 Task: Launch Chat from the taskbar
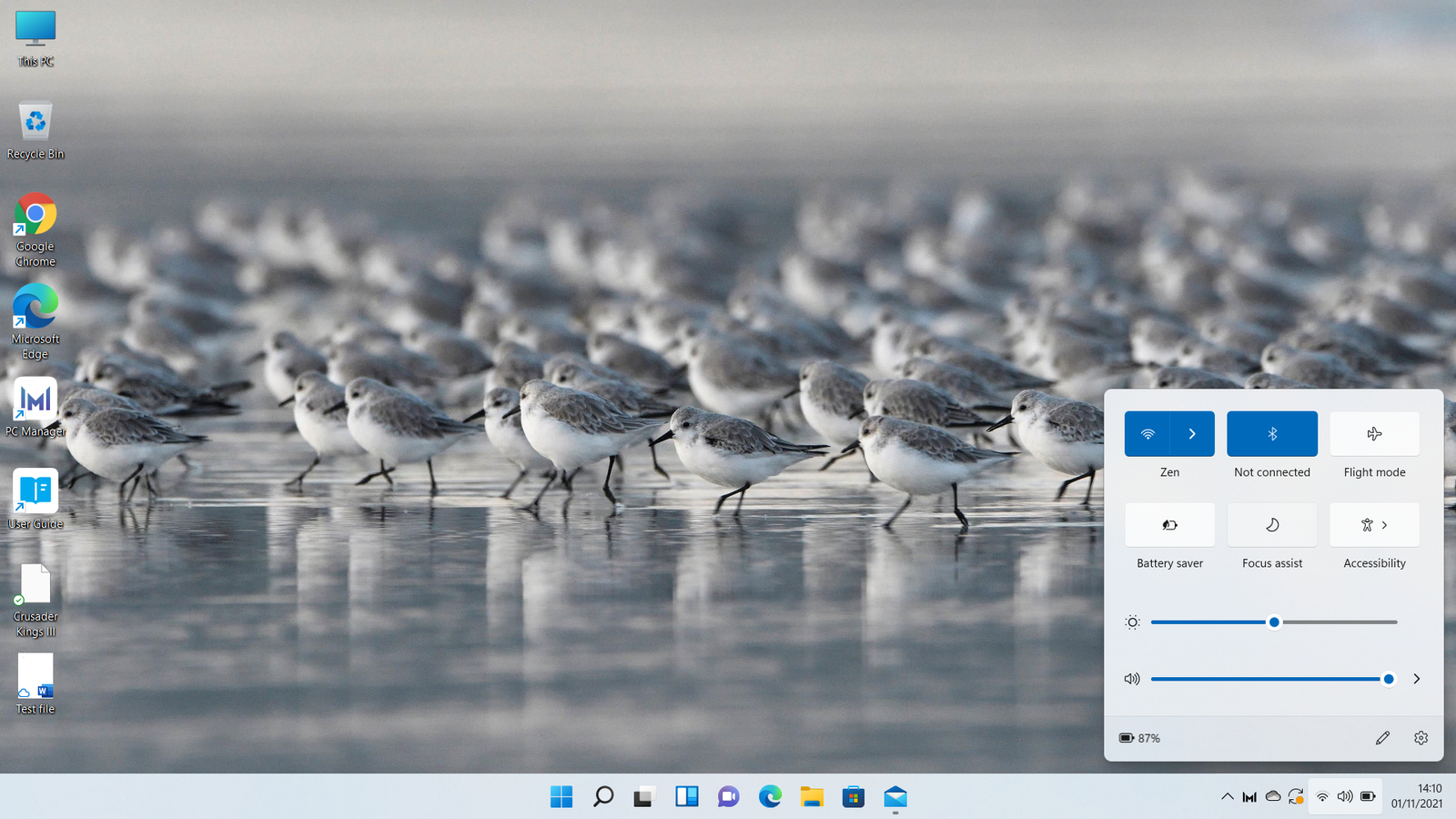[x=727, y=796]
